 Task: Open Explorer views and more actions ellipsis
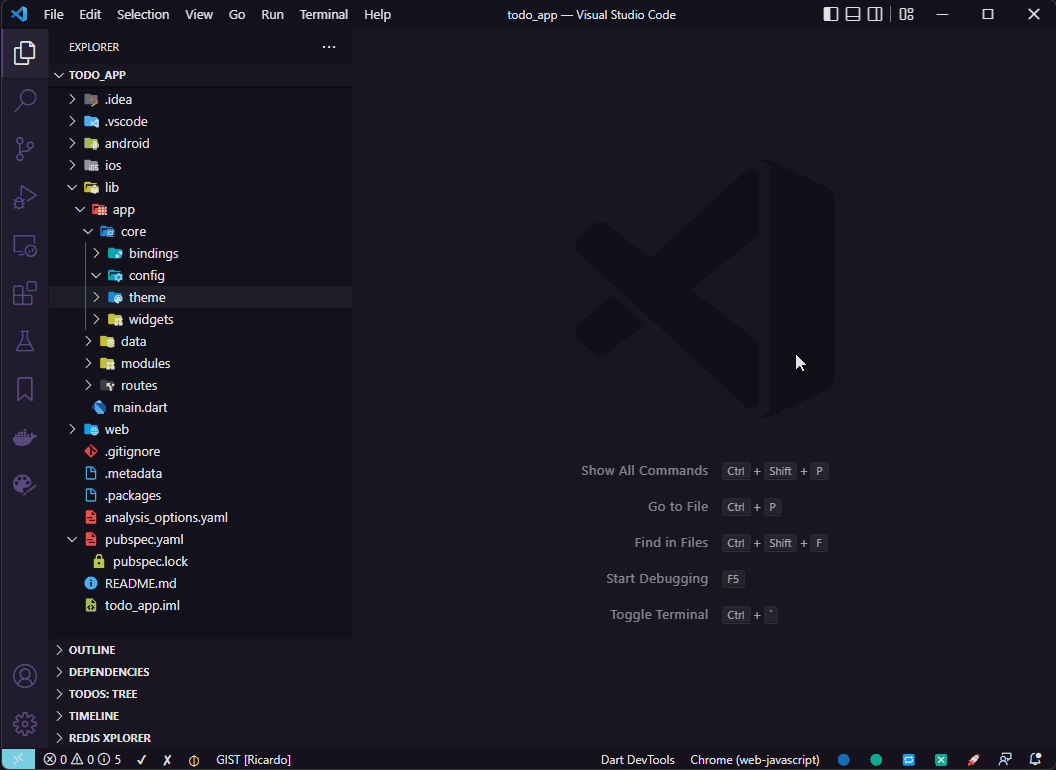click(329, 46)
